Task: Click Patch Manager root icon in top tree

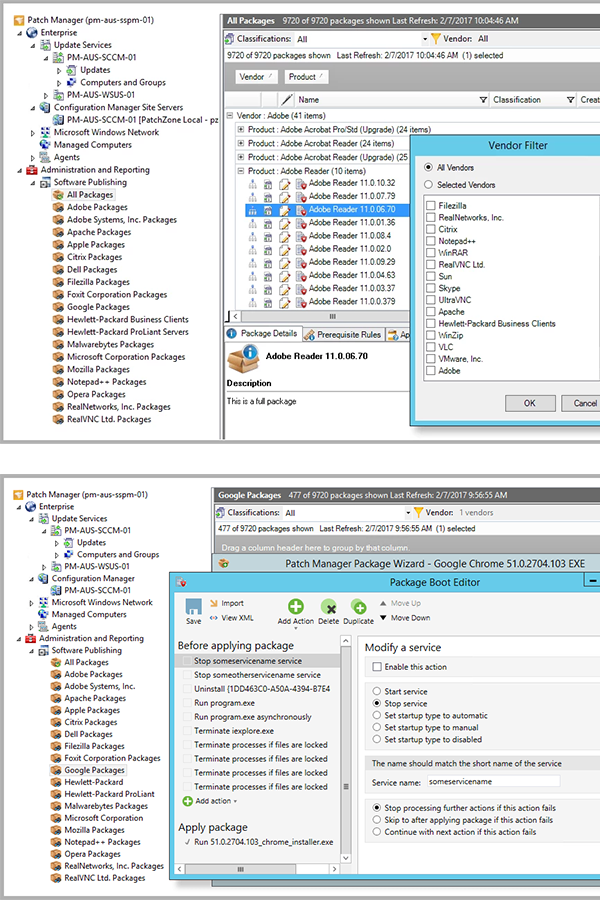Action: [x=19, y=20]
